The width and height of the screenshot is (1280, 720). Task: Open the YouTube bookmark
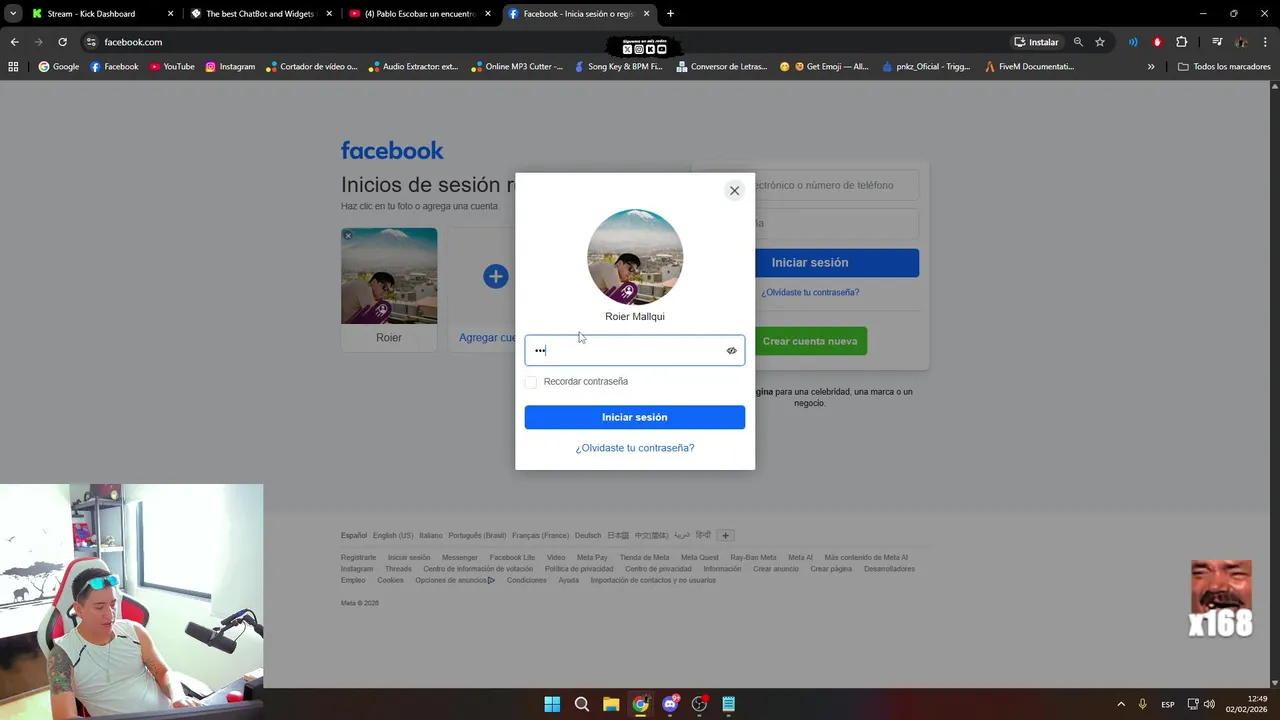click(172, 67)
